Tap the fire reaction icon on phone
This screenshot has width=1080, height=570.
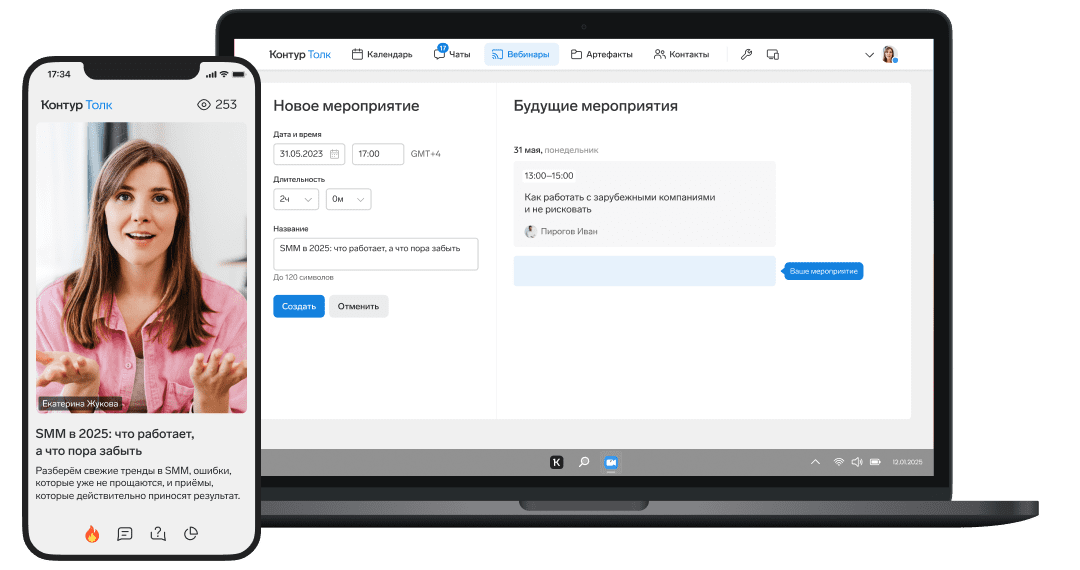pyautogui.click(x=92, y=534)
